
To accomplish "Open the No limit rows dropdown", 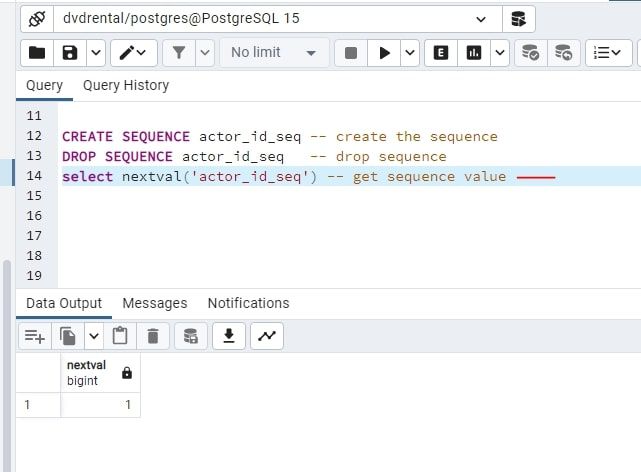I will click(274, 53).
